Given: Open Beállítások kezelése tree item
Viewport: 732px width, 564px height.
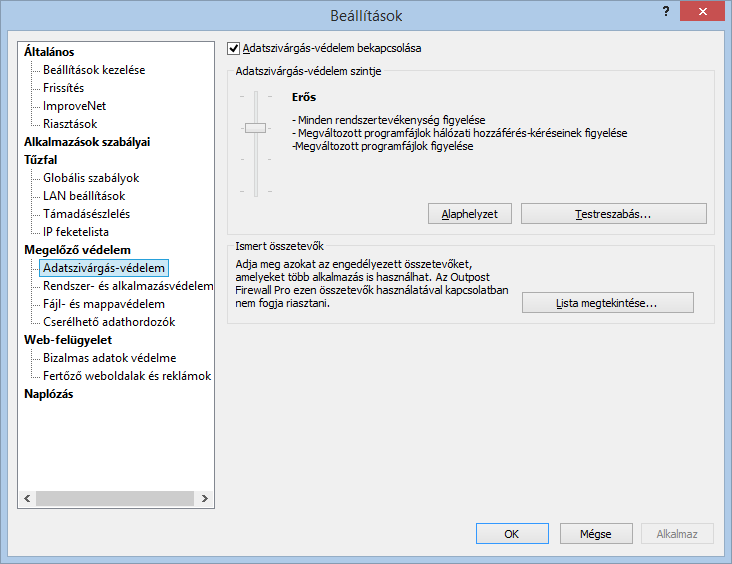Looking at the screenshot, I should point(94,70).
